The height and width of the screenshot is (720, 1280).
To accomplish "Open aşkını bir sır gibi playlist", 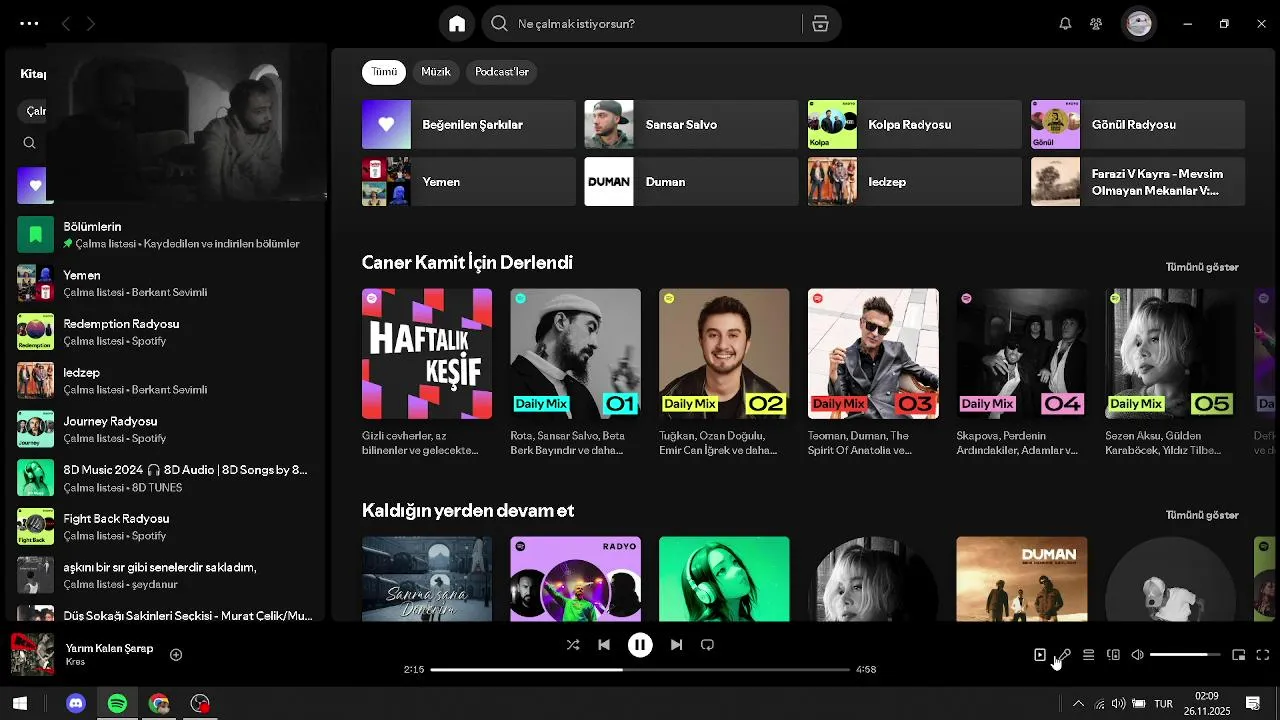I will [x=166, y=575].
